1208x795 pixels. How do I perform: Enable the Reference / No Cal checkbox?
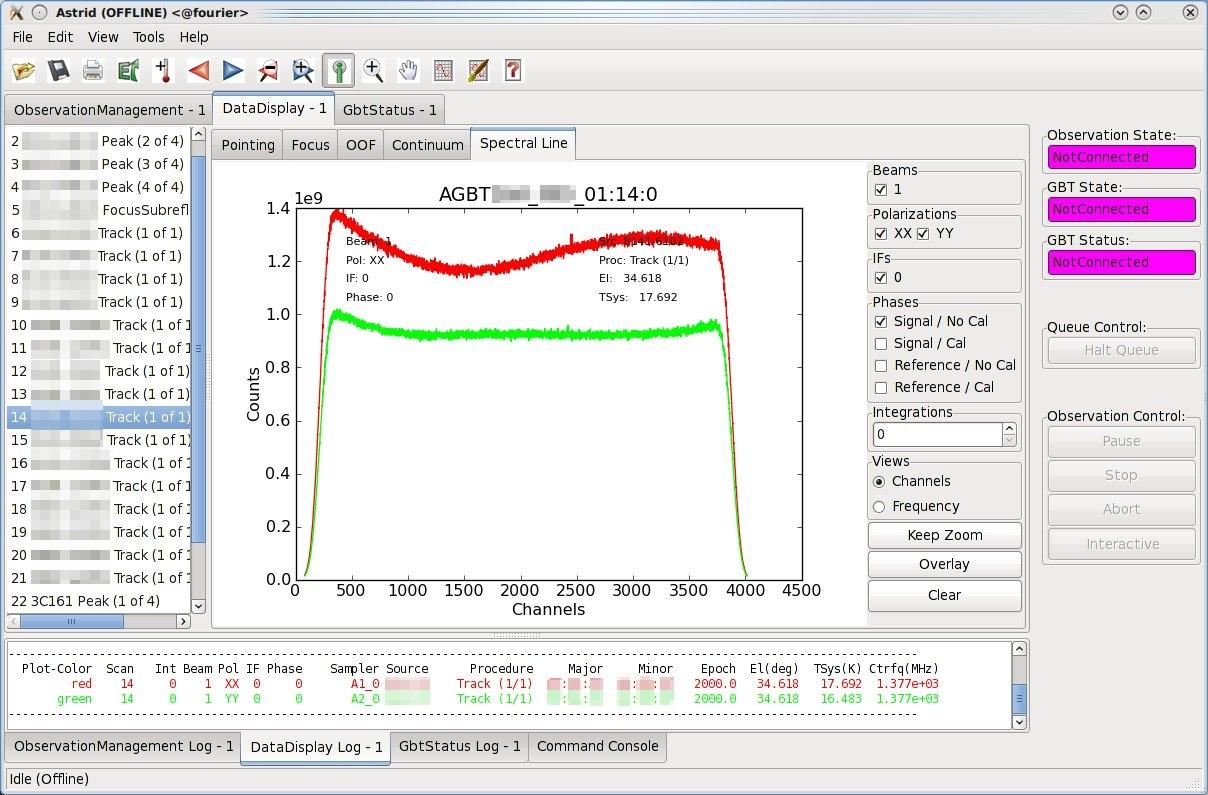pyautogui.click(x=881, y=365)
